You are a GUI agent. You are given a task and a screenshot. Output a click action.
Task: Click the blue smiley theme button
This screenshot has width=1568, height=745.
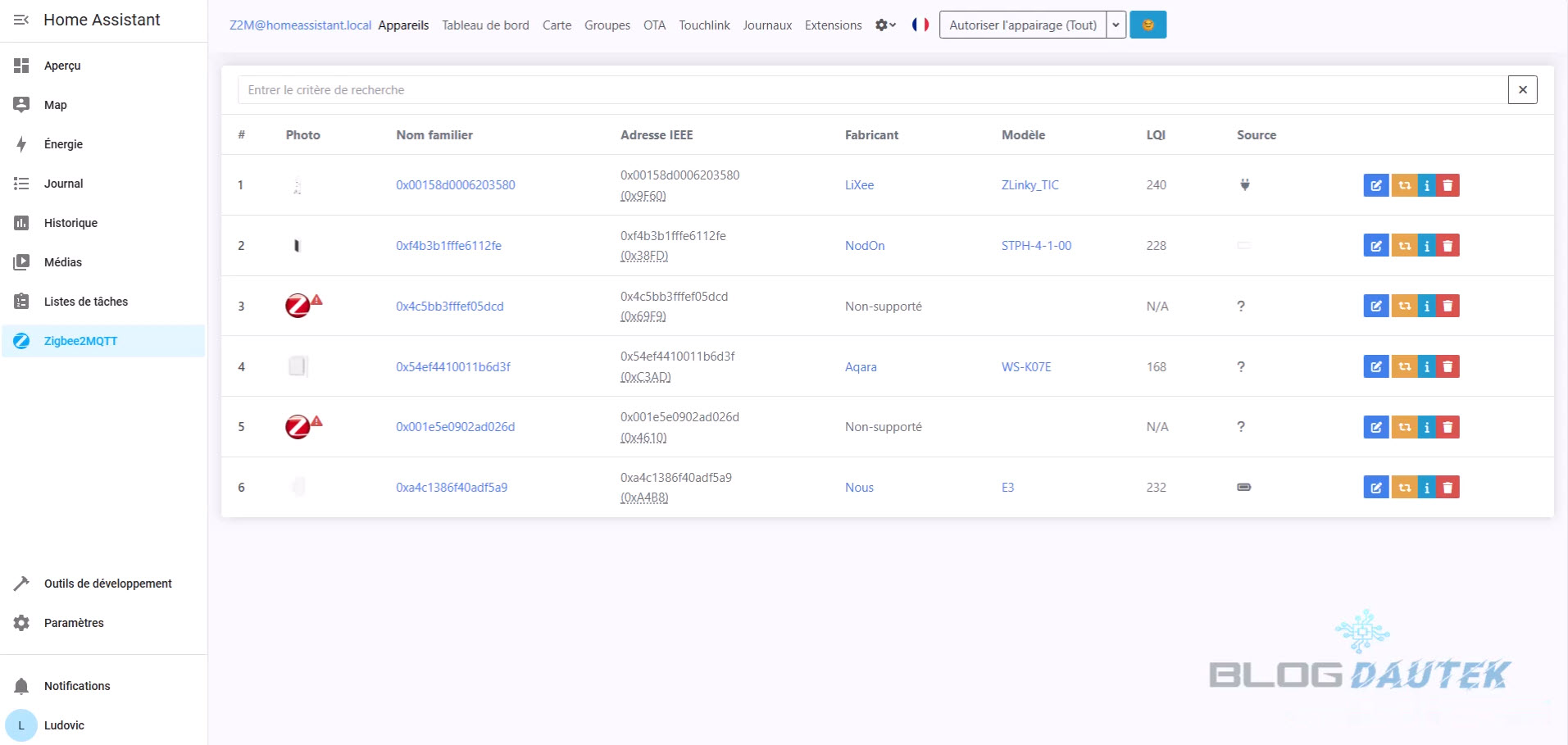[x=1148, y=25]
